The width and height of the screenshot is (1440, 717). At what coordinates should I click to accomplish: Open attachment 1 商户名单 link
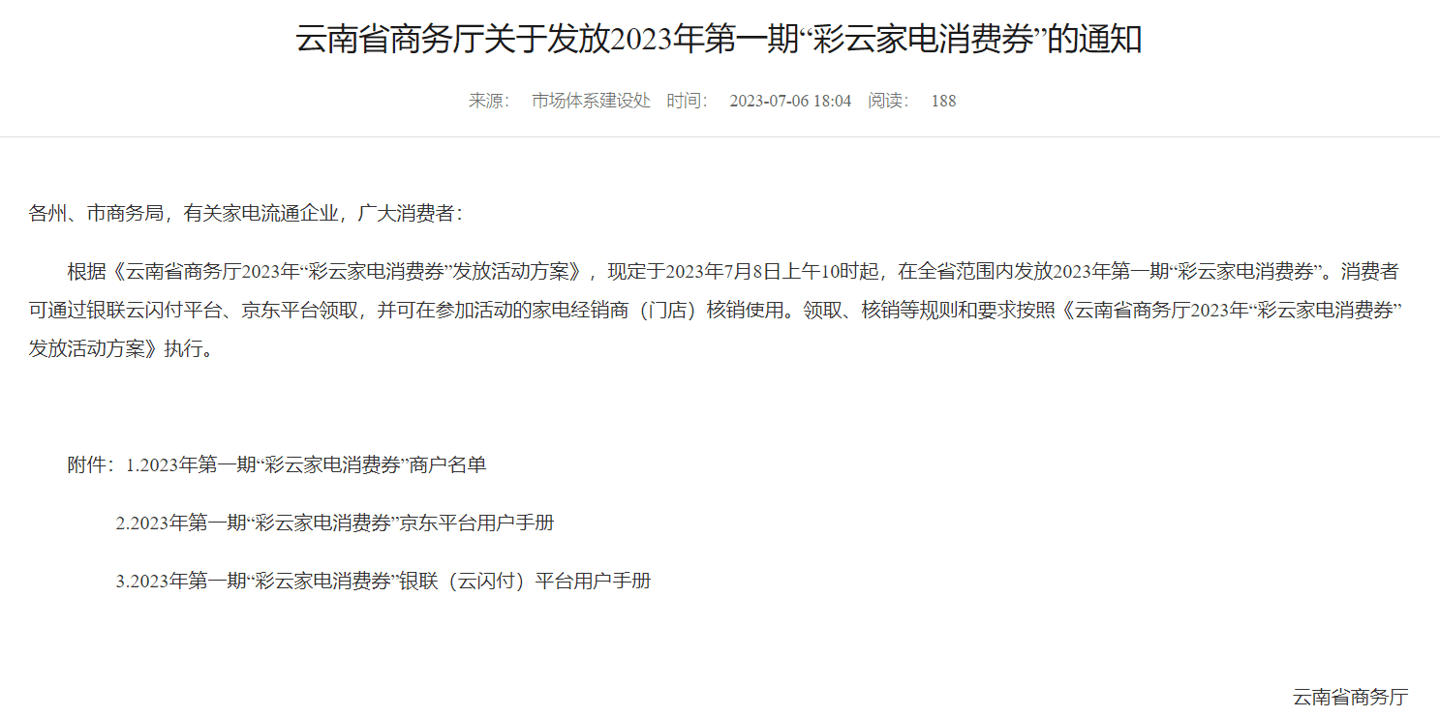pyautogui.click(x=306, y=465)
